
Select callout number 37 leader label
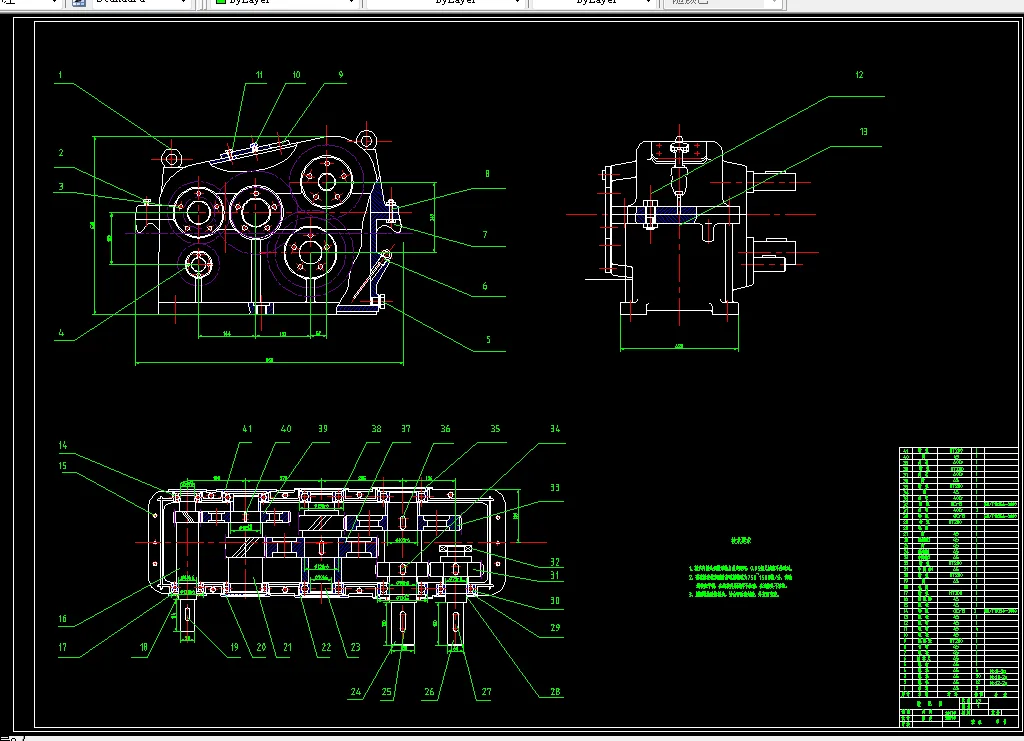[406, 429]
